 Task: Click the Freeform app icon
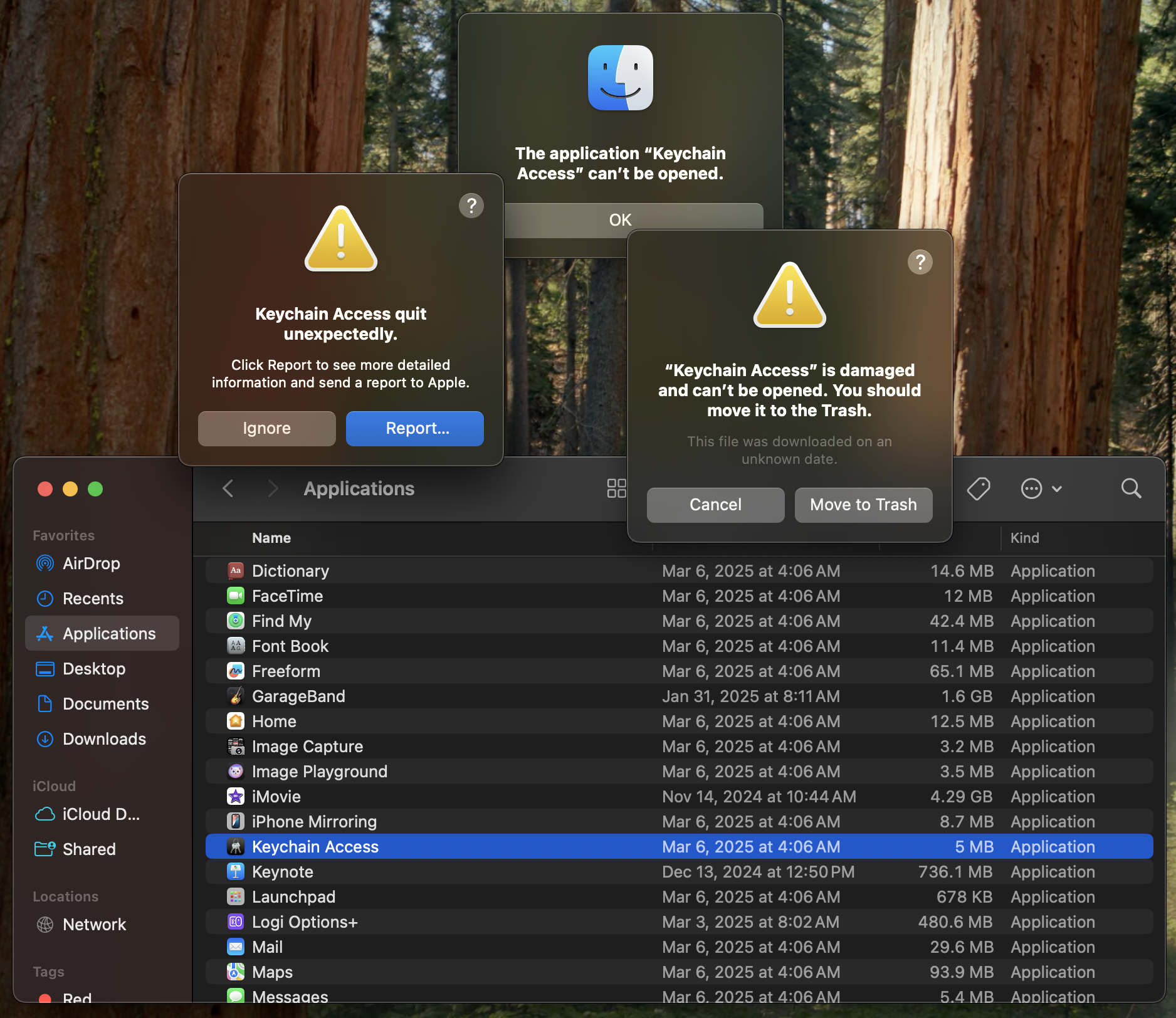(236, 671)
